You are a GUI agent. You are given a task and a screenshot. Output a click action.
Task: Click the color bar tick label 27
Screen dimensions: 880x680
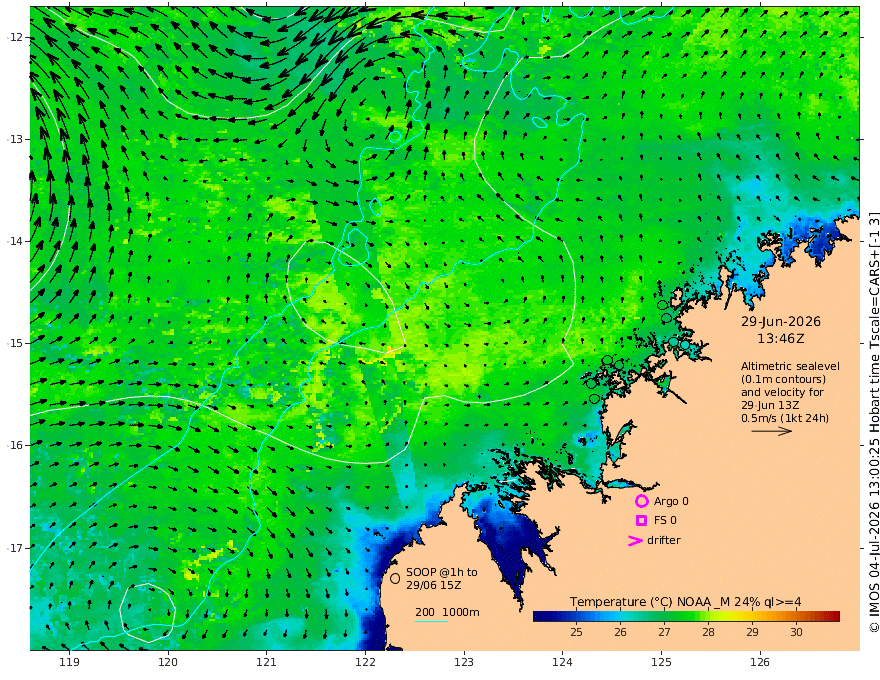tap(664, 632)
